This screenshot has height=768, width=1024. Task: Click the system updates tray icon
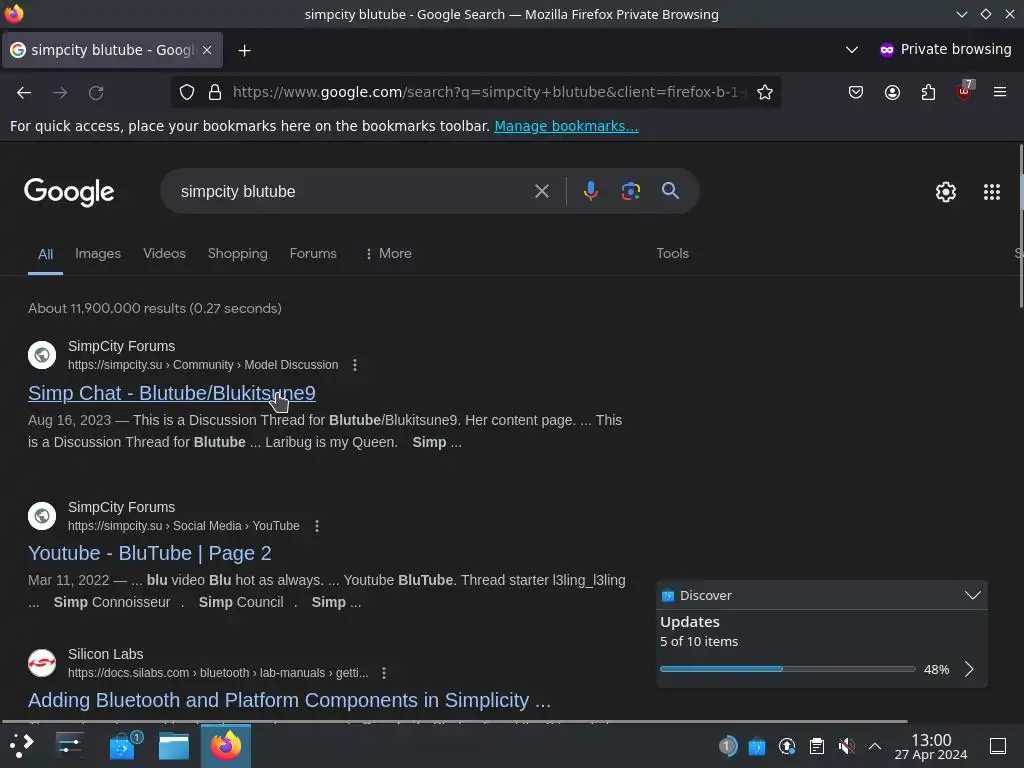coord(787,746)
